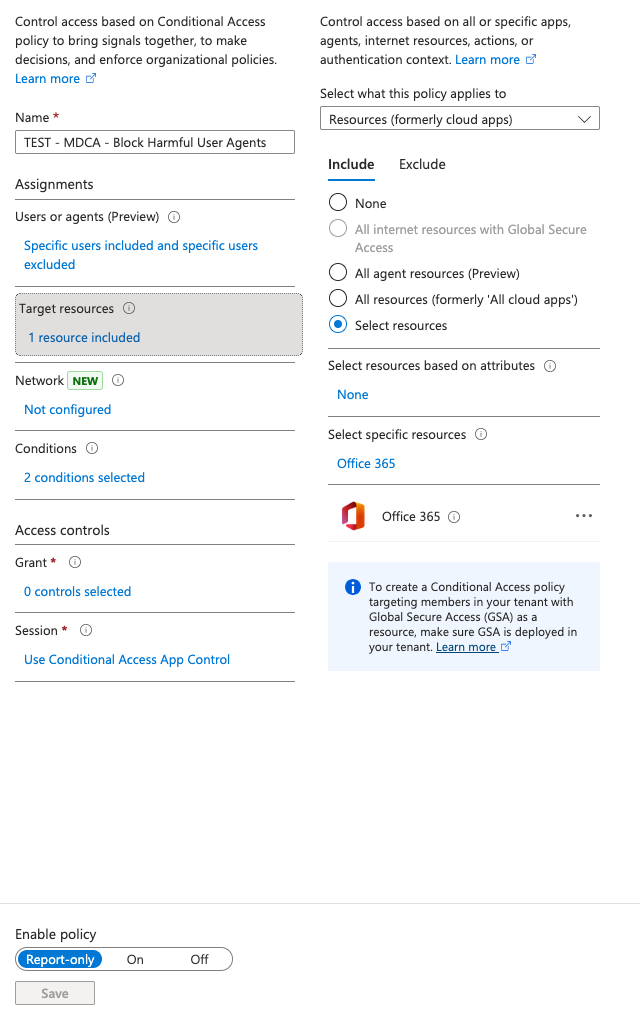Open Specific users included and excluded link
The width and height of the screenshot is (640, 1017).
(x=141, y=255)
